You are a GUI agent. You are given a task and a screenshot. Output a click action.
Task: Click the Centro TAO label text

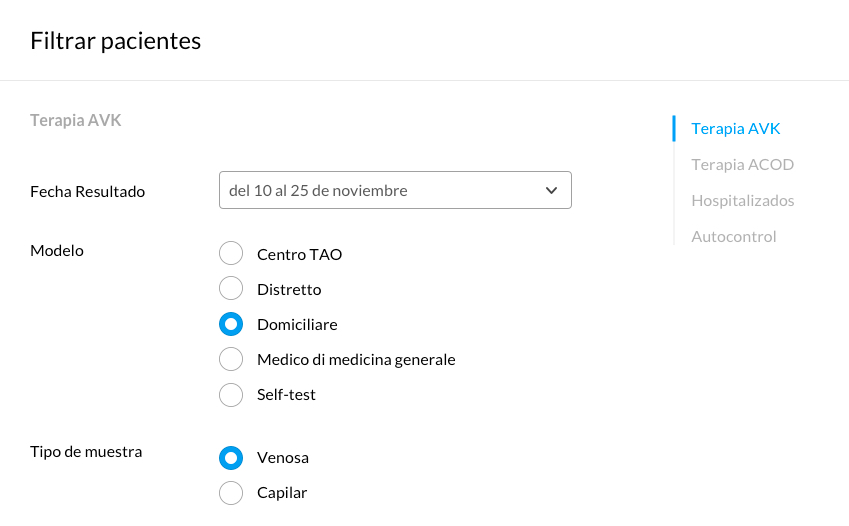click(x=299, y=254)
